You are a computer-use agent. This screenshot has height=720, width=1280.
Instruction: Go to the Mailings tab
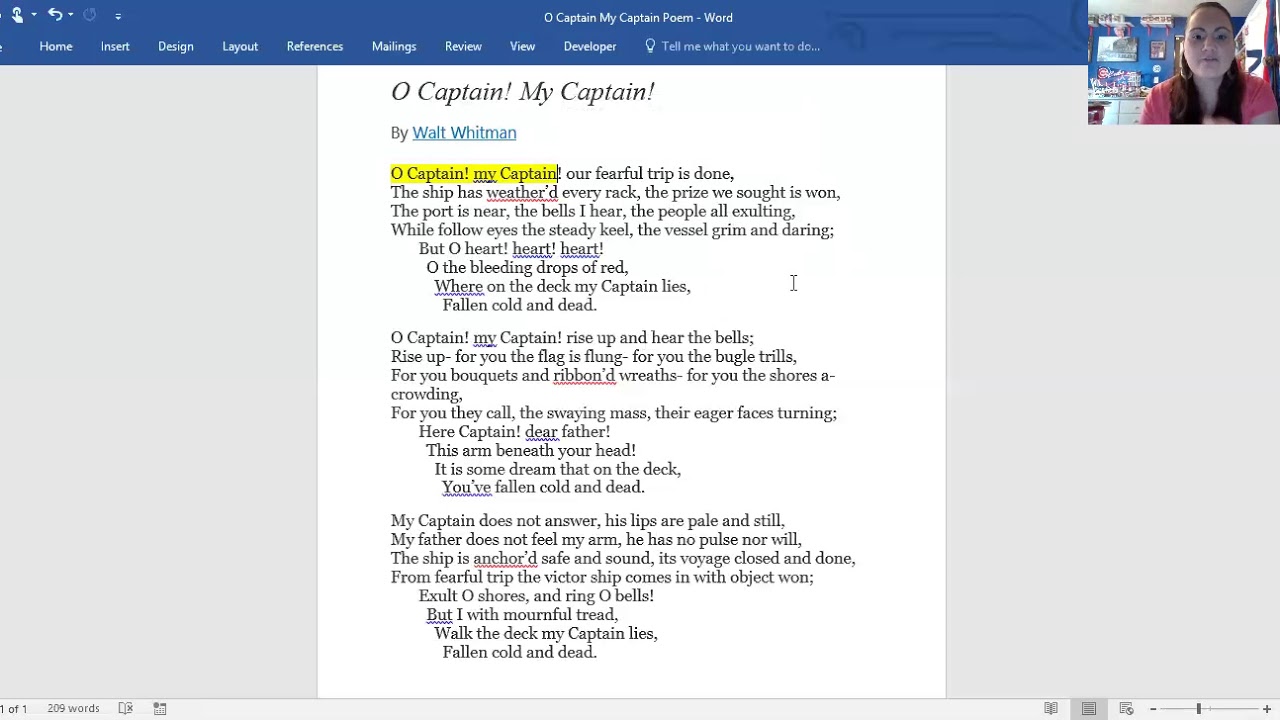pos(394,46)
